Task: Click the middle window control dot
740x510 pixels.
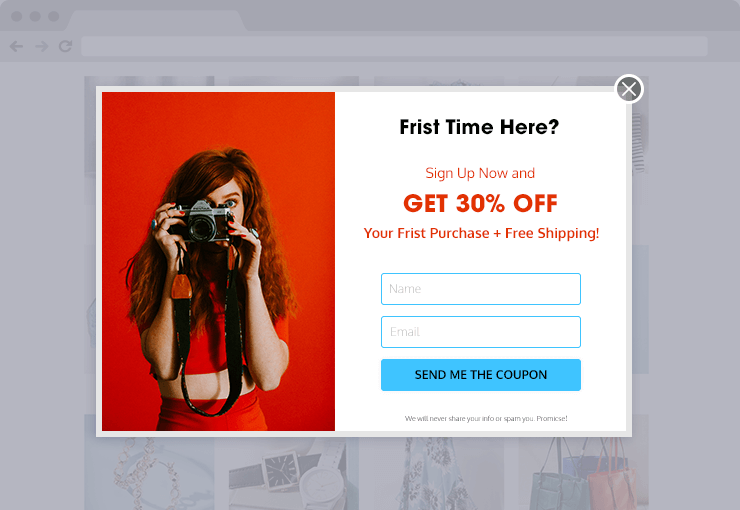Action: coord(35,17)
